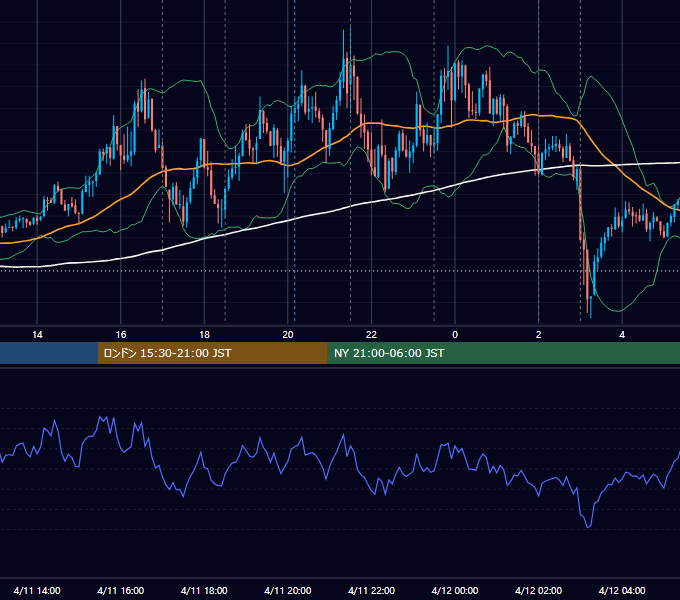Click the 14 hour label on the time axis
Screen dimensions: 680x600
[x=37, y=335]
